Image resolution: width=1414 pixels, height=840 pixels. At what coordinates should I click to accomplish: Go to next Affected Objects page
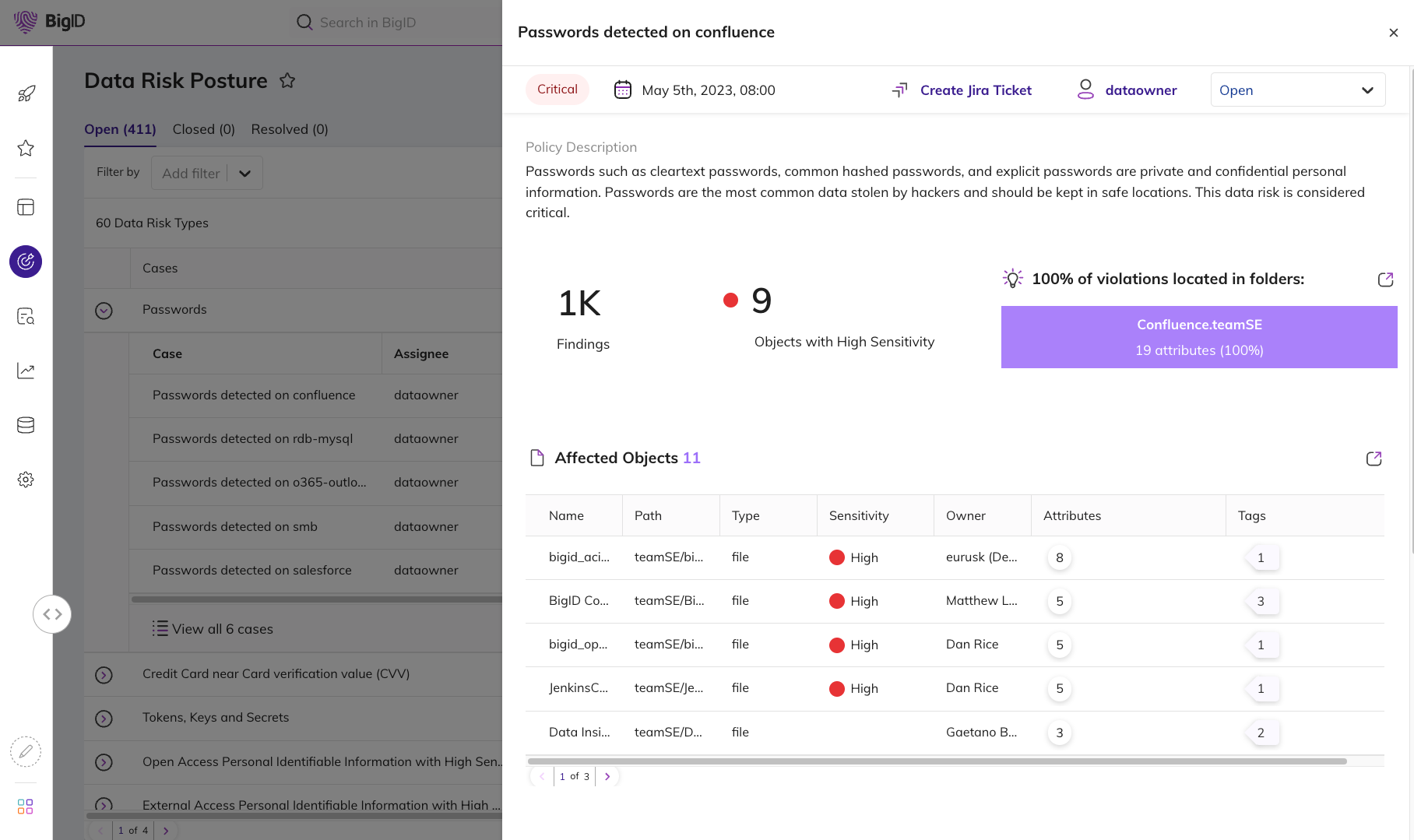607,776
